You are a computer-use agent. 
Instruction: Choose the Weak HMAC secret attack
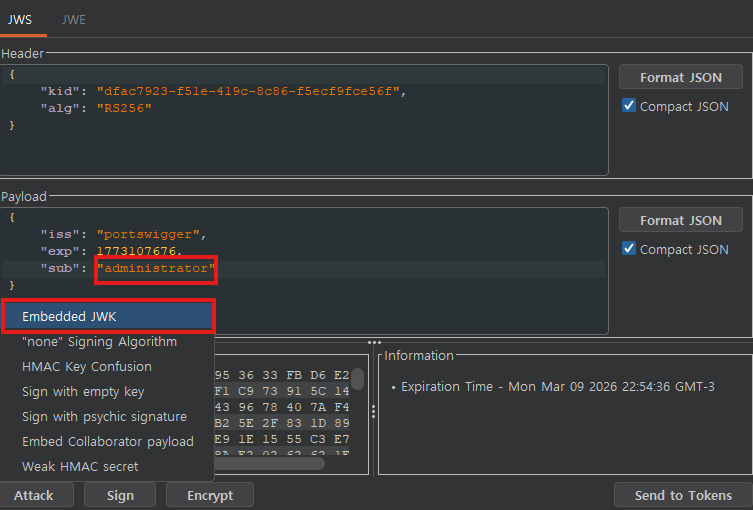[80, 467]
